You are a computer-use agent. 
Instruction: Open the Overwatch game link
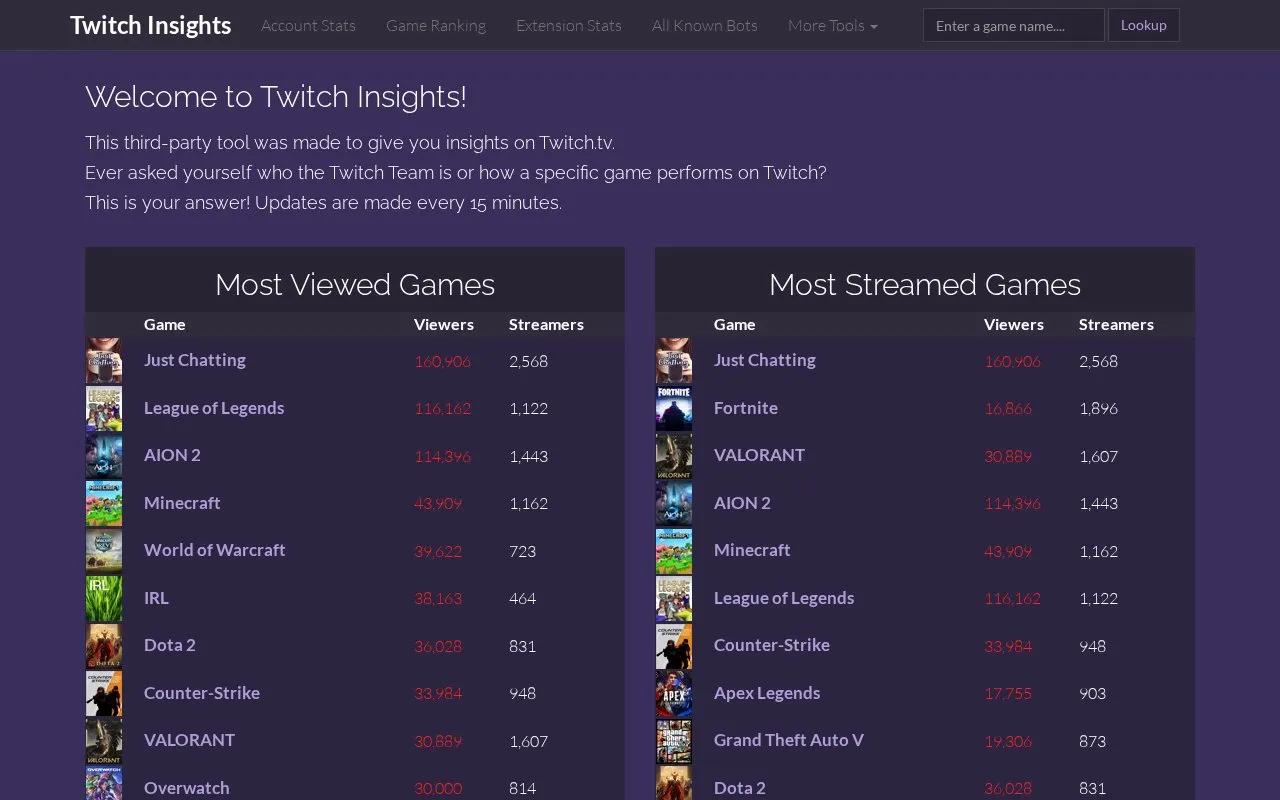(187, 788)
